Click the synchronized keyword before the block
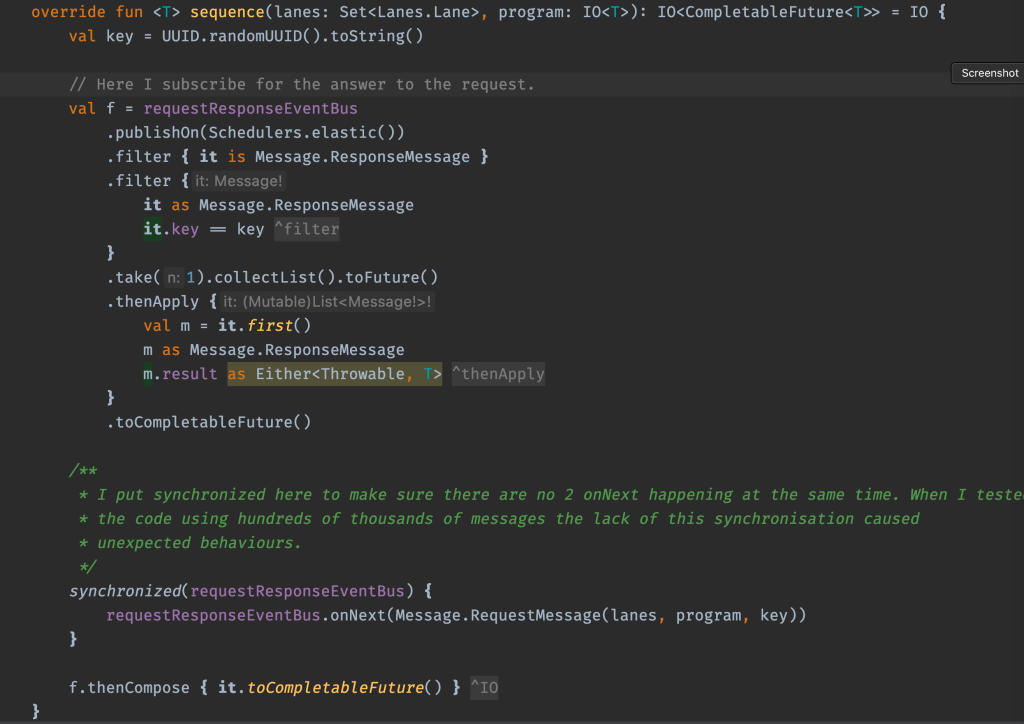Viewport: 1024px width, 724px height. 125,591
